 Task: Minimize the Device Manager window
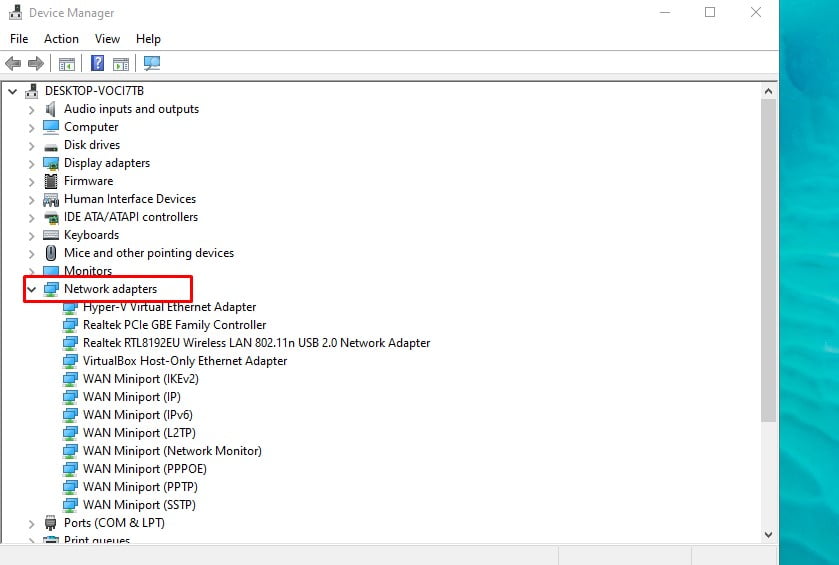(x=665, y=12)
